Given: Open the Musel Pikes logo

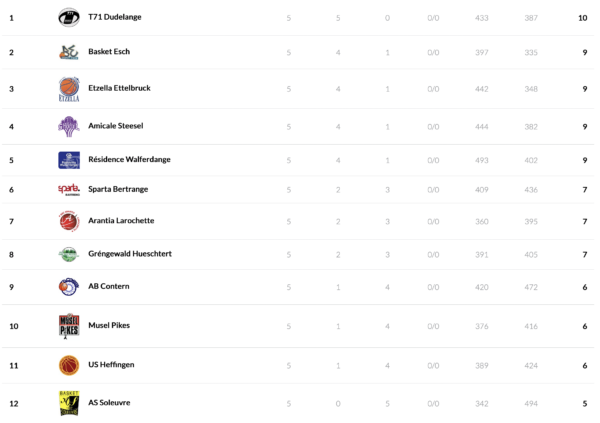Looking at the screenshot, I should point(68,326).
